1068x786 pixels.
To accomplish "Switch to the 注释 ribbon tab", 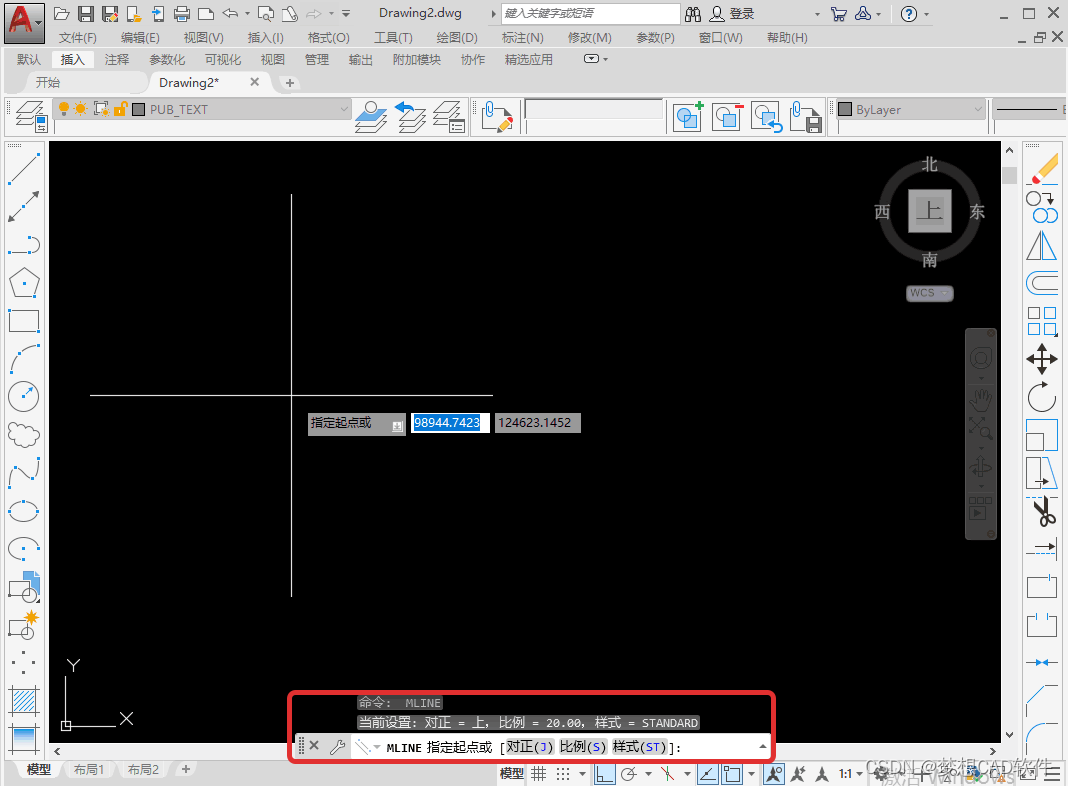I will pos(116,60).
